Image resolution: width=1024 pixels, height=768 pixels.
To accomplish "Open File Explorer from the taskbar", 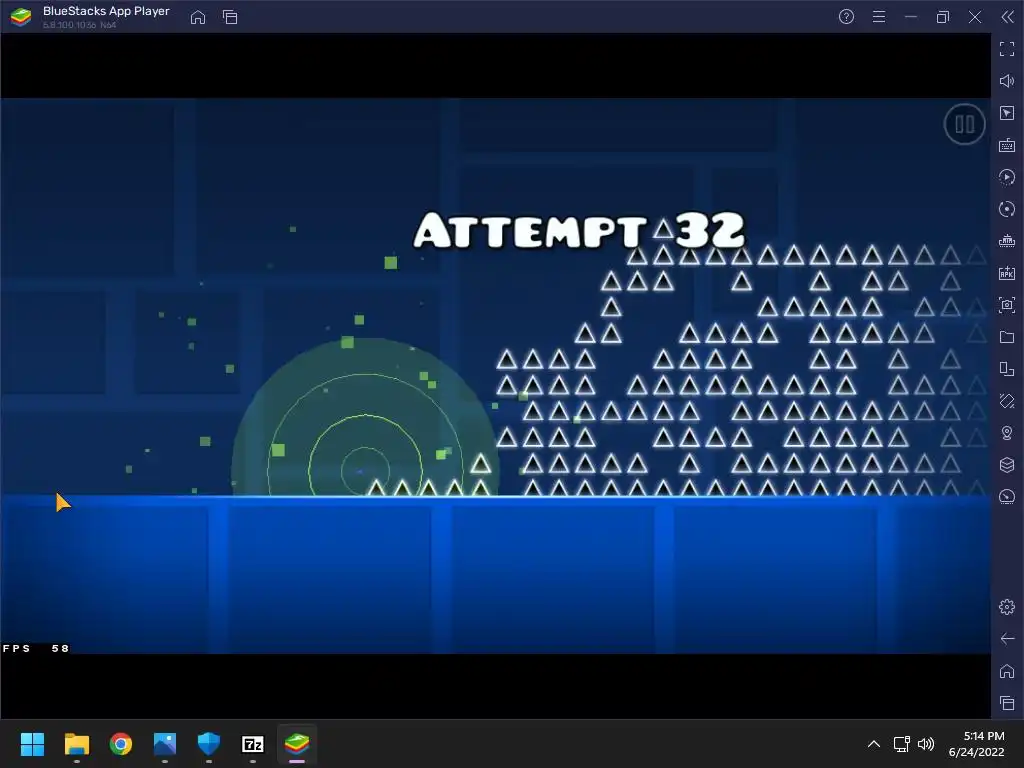I will 76,744.
